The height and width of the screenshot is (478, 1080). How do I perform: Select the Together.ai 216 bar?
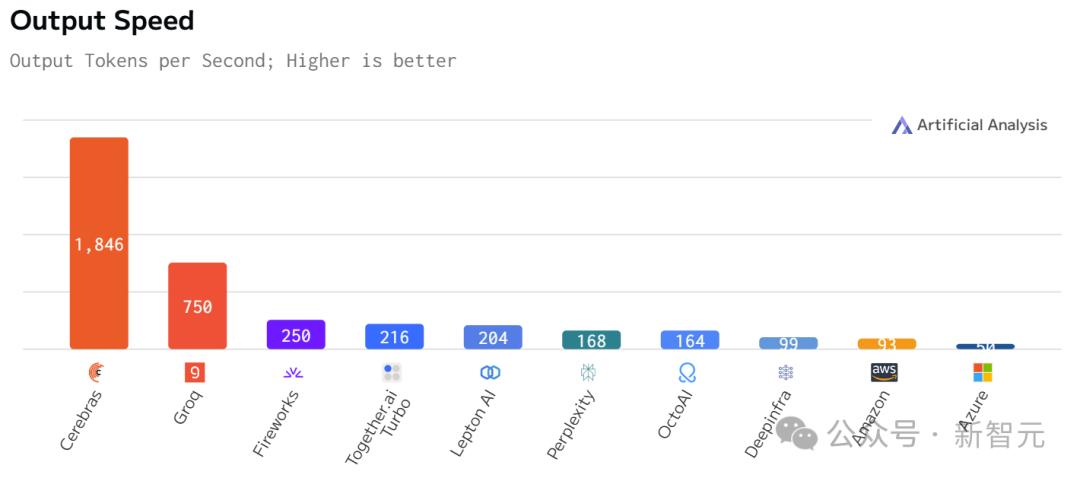click(x=394, y=337)
